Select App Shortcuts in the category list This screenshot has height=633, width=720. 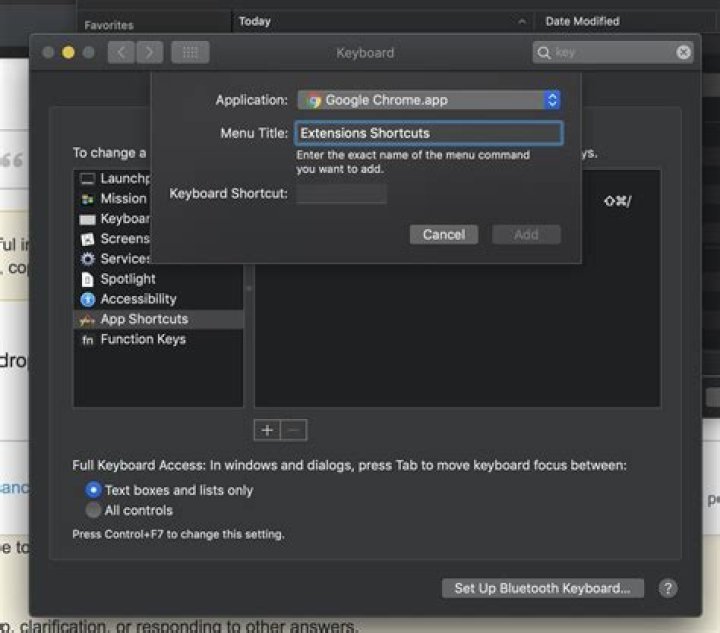tap(158, 319)
